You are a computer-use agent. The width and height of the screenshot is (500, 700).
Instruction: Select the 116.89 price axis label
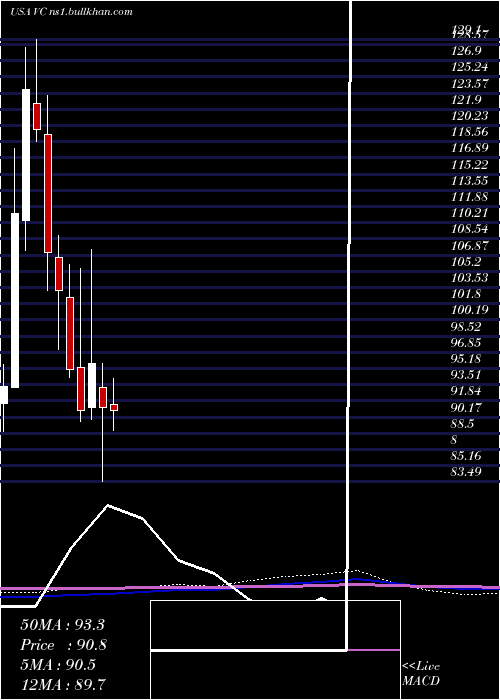point(470,148)
